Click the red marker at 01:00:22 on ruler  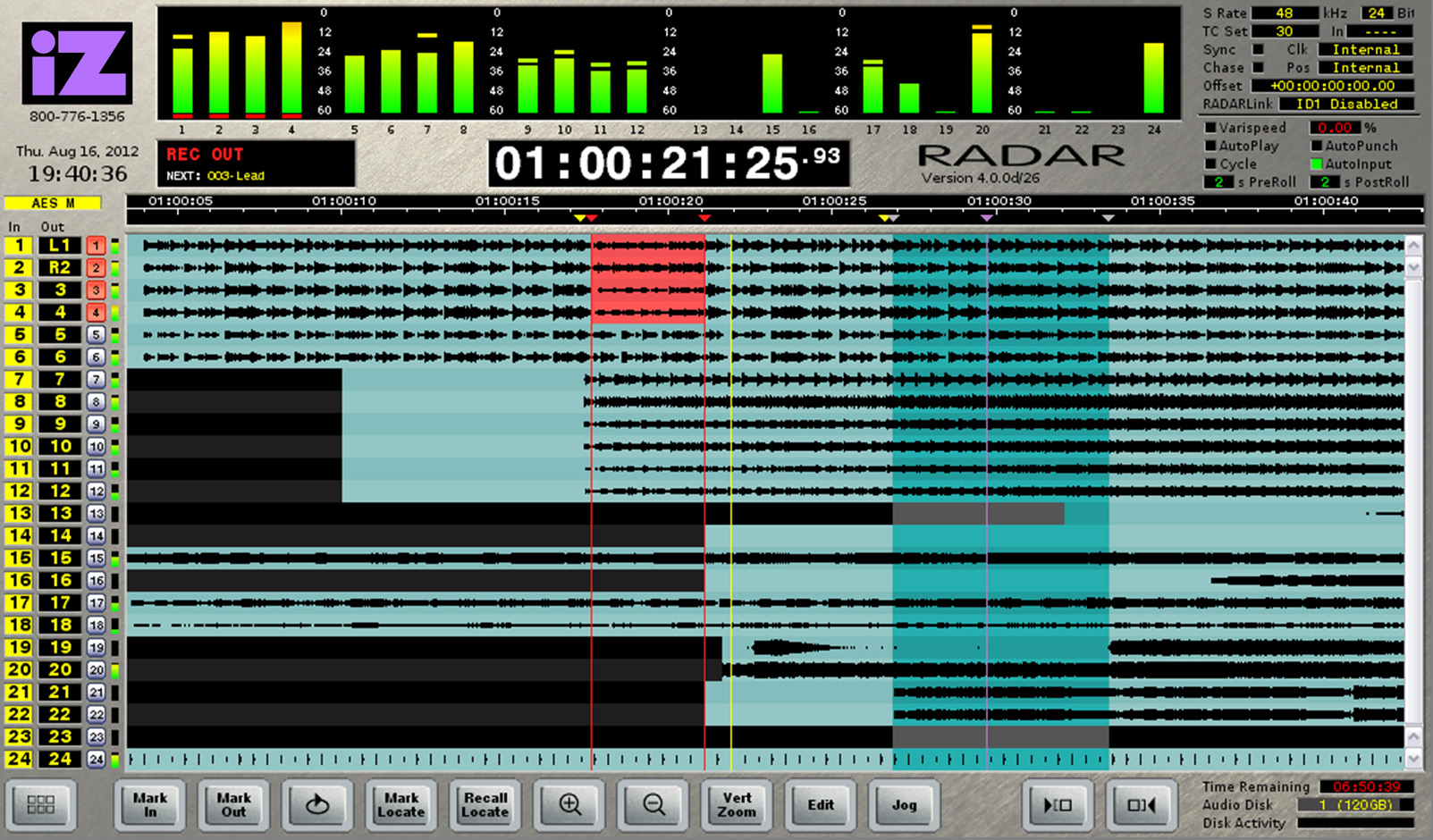click(704, 217)
